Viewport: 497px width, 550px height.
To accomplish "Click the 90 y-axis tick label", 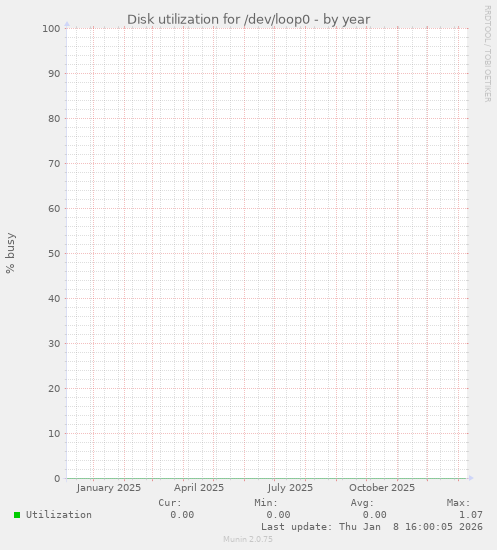I will pyautogui.click(x=54, y=74).
